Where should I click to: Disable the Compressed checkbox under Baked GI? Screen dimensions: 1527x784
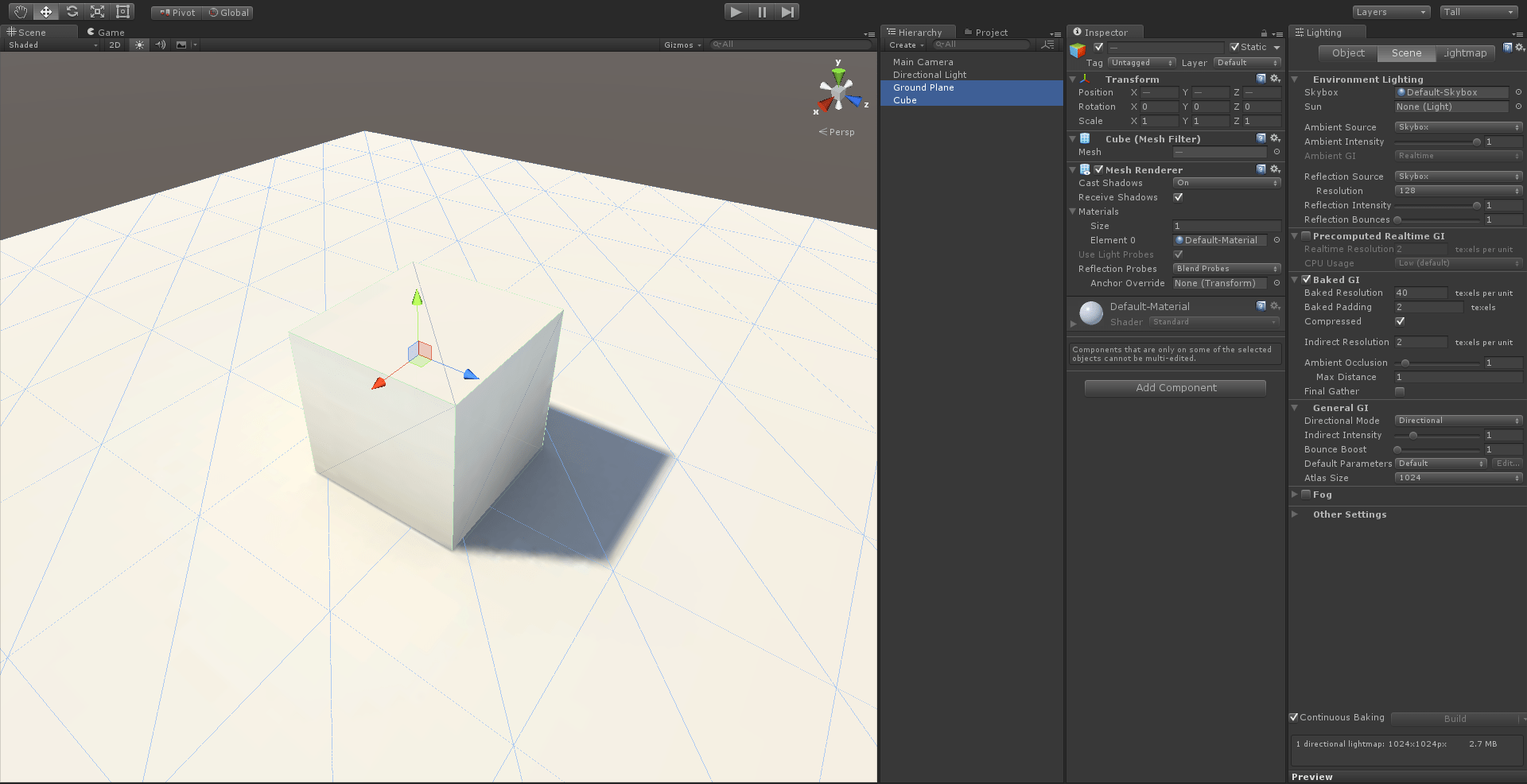(1400, 321)
